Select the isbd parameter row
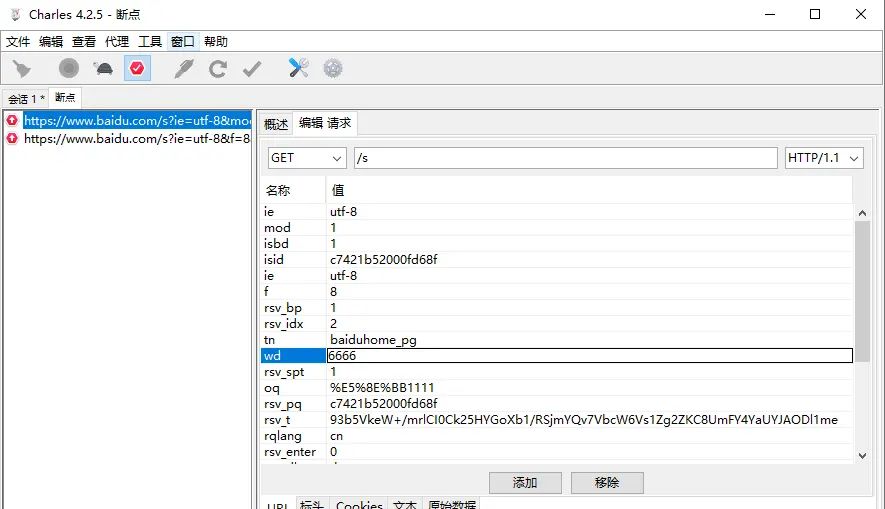The image size is (885, 509). tap(557, 243)
